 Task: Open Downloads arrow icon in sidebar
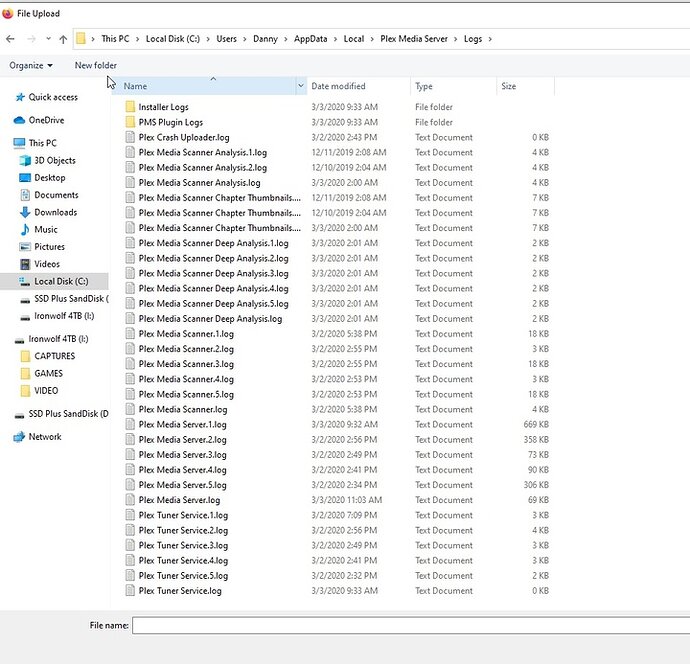pyautogui.click(x=25, y=212)
